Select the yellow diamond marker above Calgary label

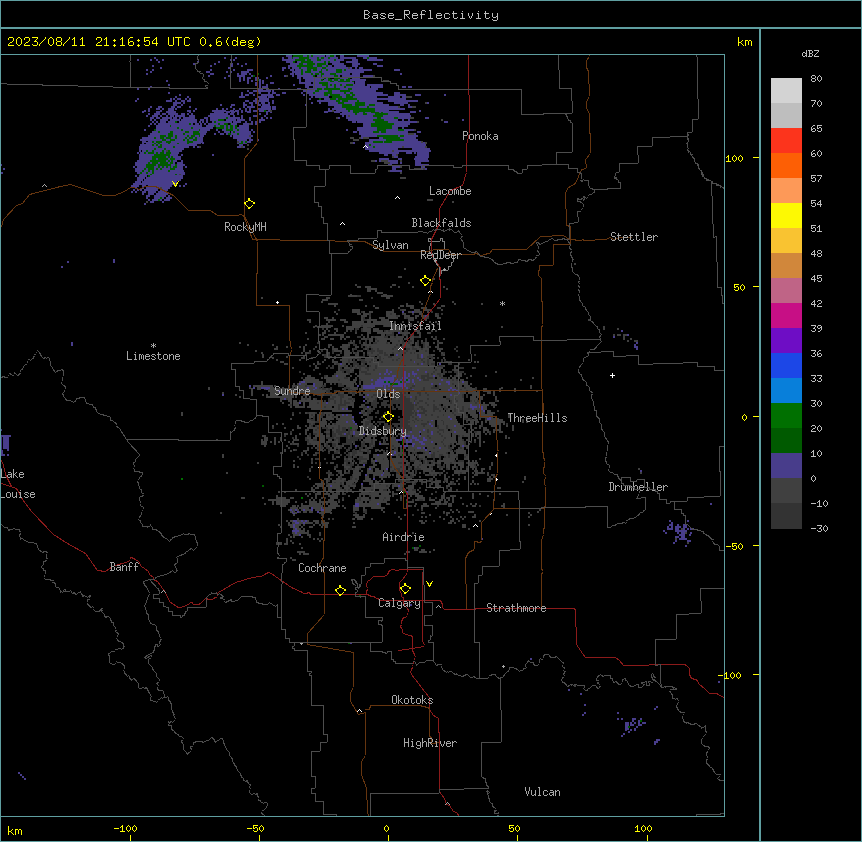click(405, 589)
